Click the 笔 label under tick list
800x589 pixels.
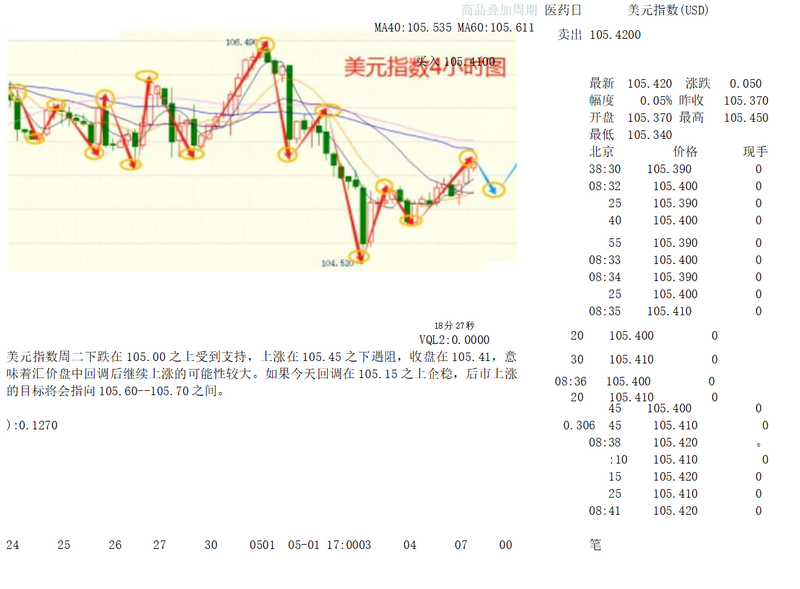click(595, 545)
